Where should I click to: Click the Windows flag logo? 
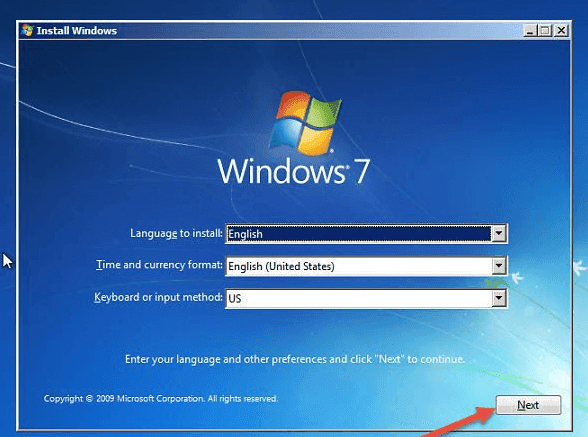305,122
